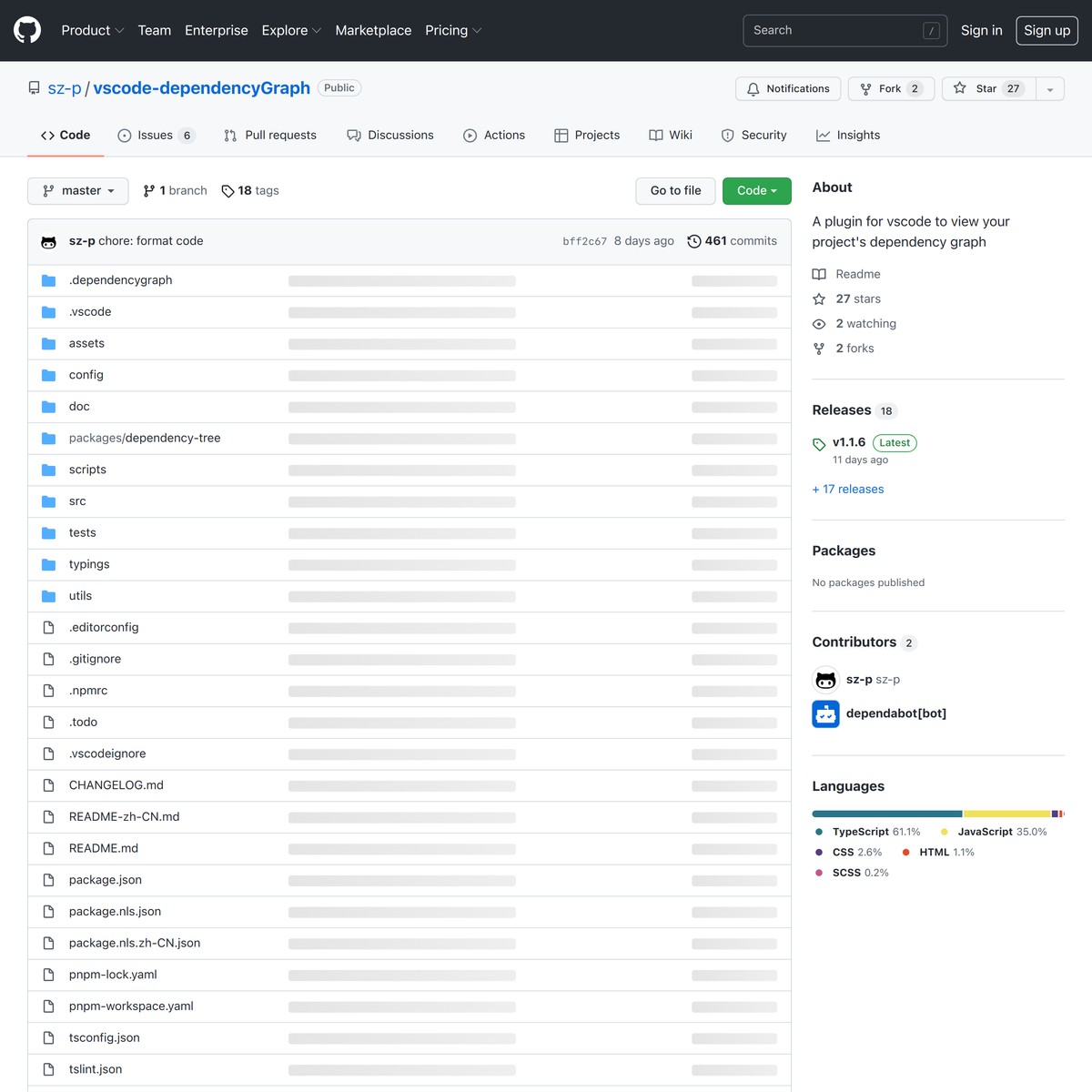Click the eye icon beside 2 watching
1092x1092 pixels.
point(818,323)
